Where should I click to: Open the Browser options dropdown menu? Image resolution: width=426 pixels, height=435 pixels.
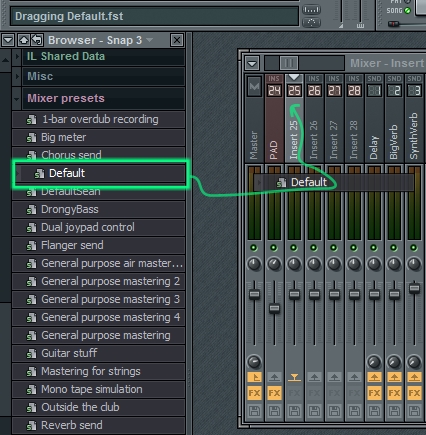coord(8,40)
